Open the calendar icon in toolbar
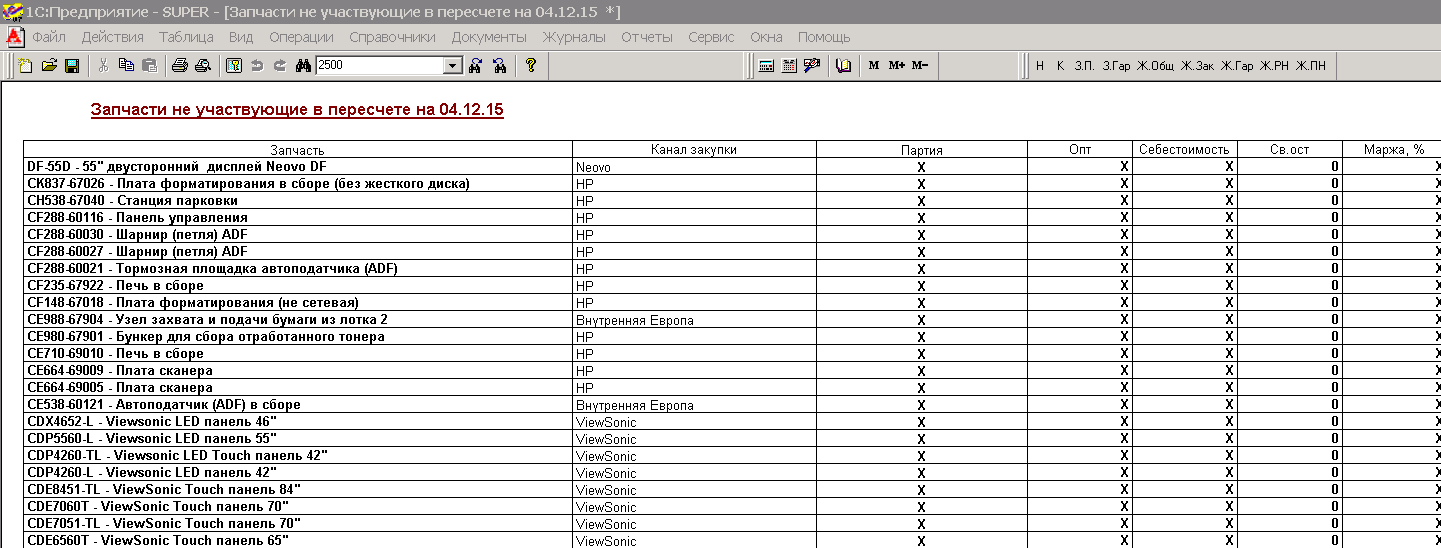This screenshot has height=548, width=1441. pos(789,66)
